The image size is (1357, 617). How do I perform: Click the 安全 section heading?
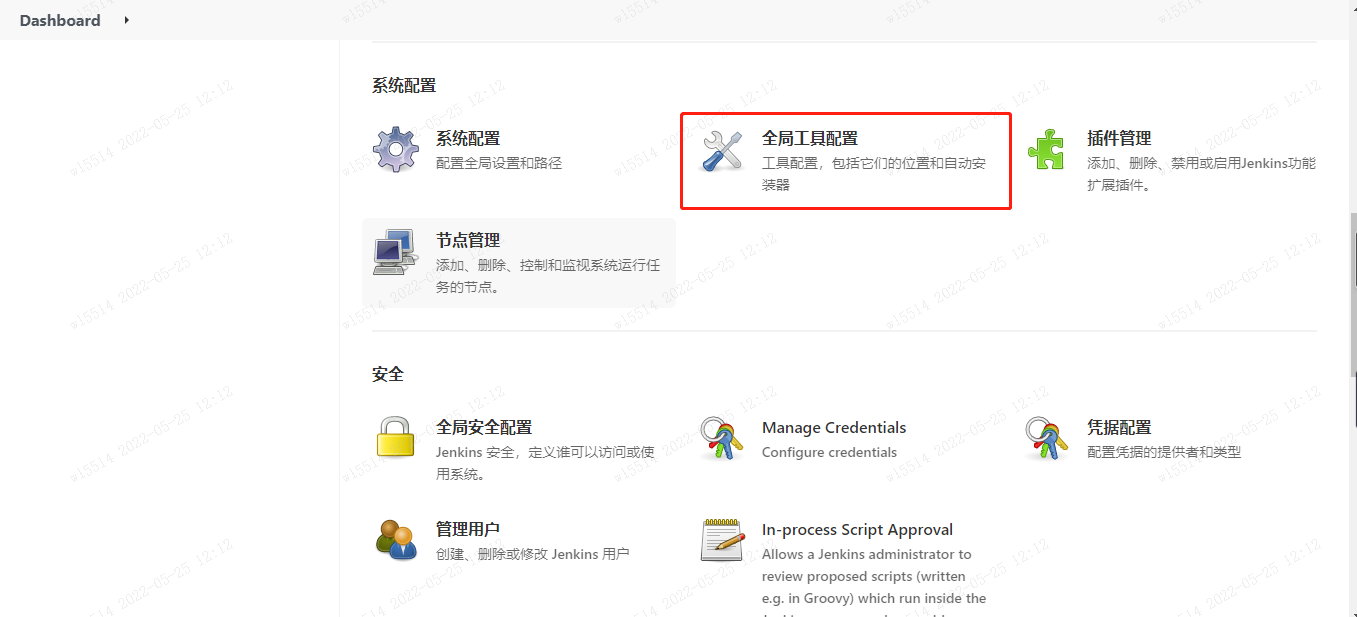point(388,374)
